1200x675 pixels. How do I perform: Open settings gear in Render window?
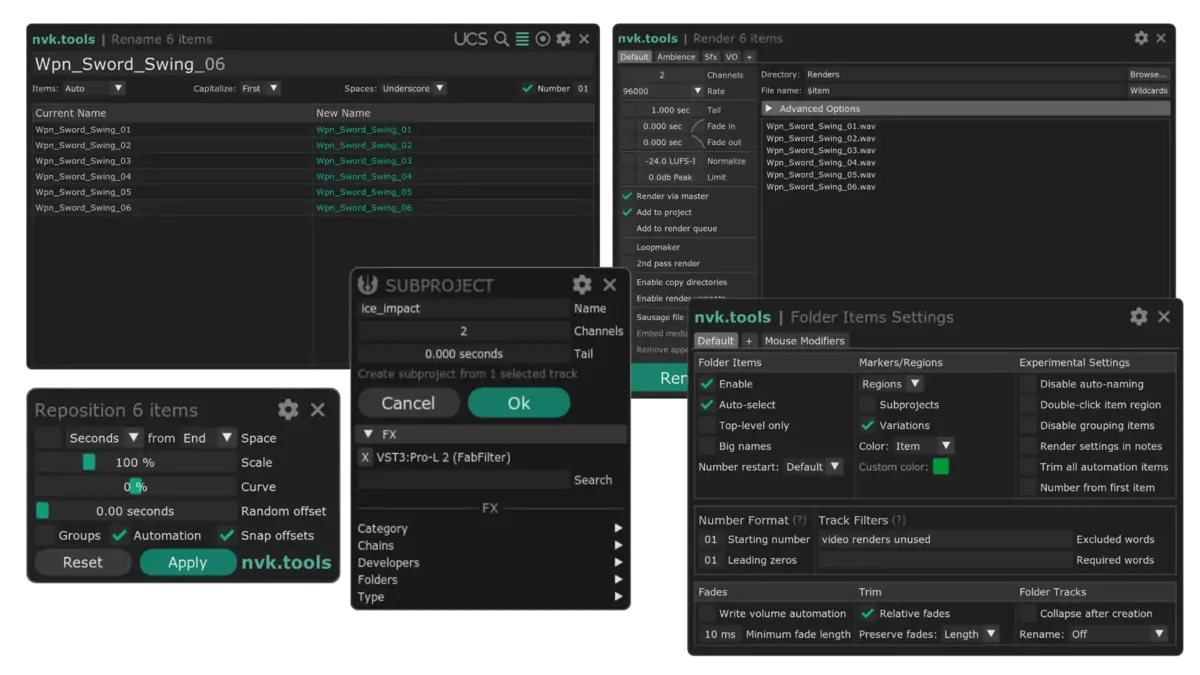coord(1141,38)
